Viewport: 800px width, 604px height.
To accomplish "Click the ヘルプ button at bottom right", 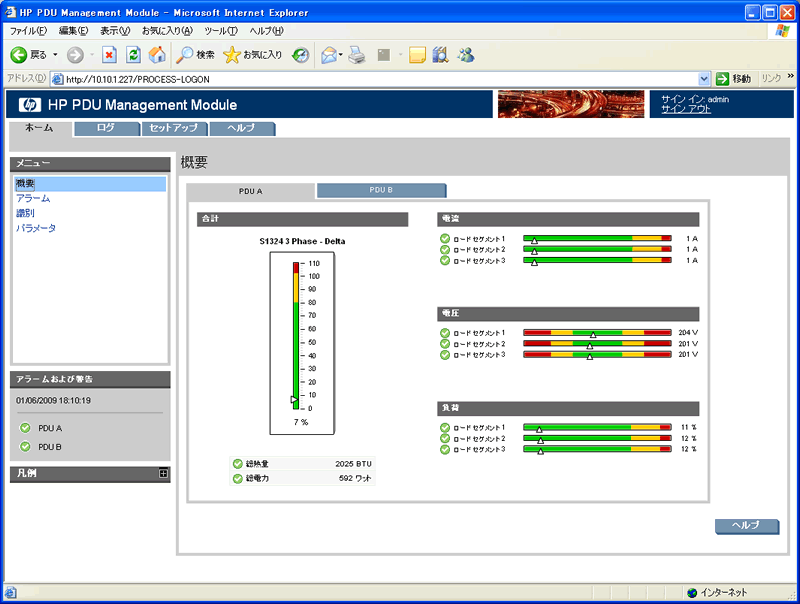I will [x=746, y=525].
